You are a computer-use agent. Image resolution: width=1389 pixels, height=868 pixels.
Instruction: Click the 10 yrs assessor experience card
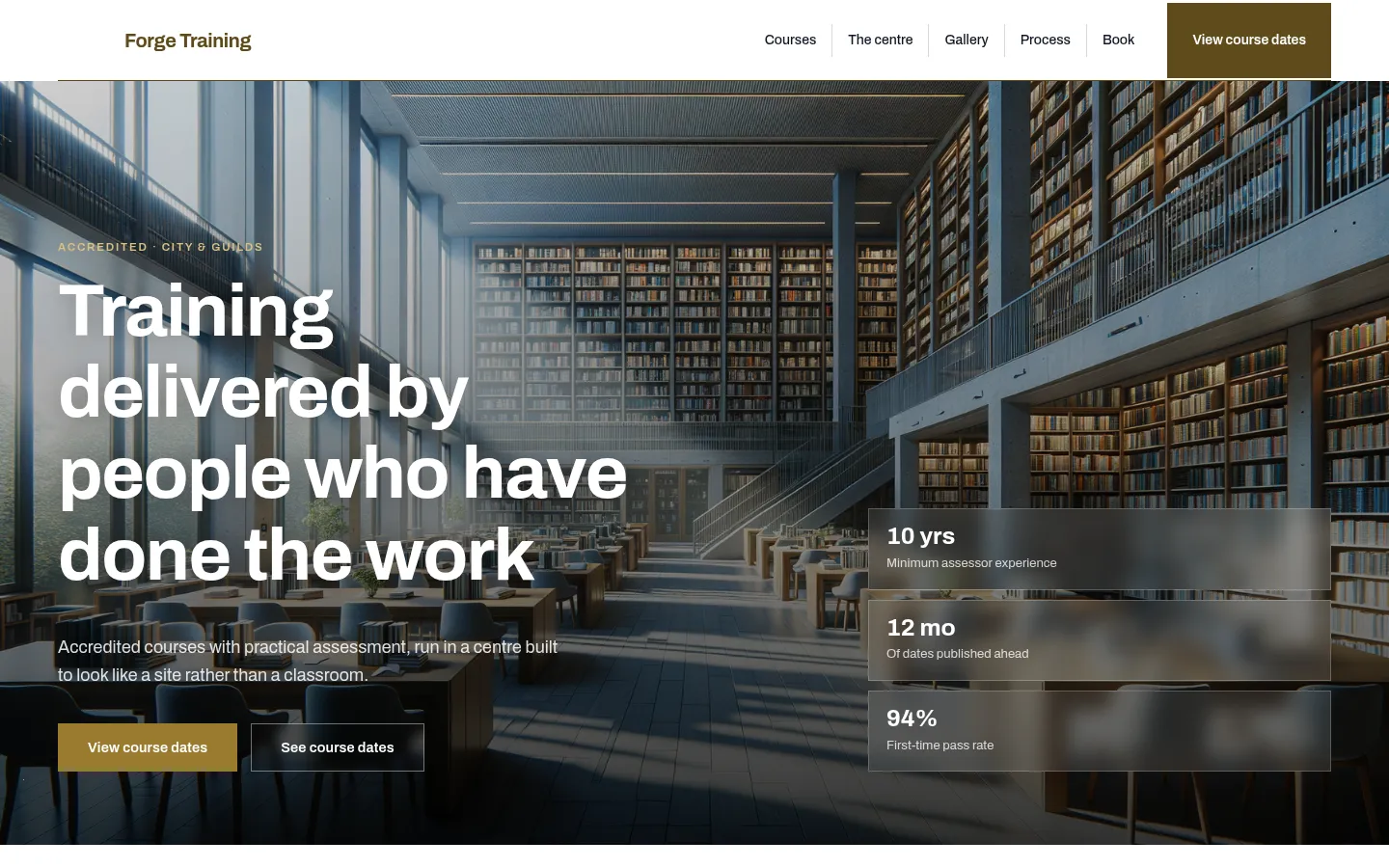(1100, 549)
